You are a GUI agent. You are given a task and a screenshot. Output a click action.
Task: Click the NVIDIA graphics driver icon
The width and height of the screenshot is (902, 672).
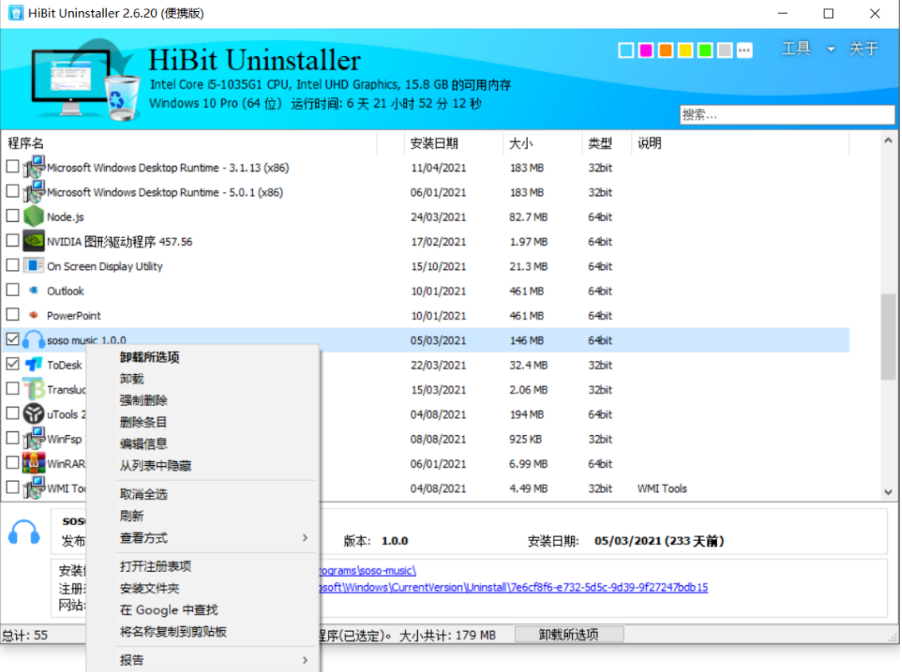coord(33,241)
